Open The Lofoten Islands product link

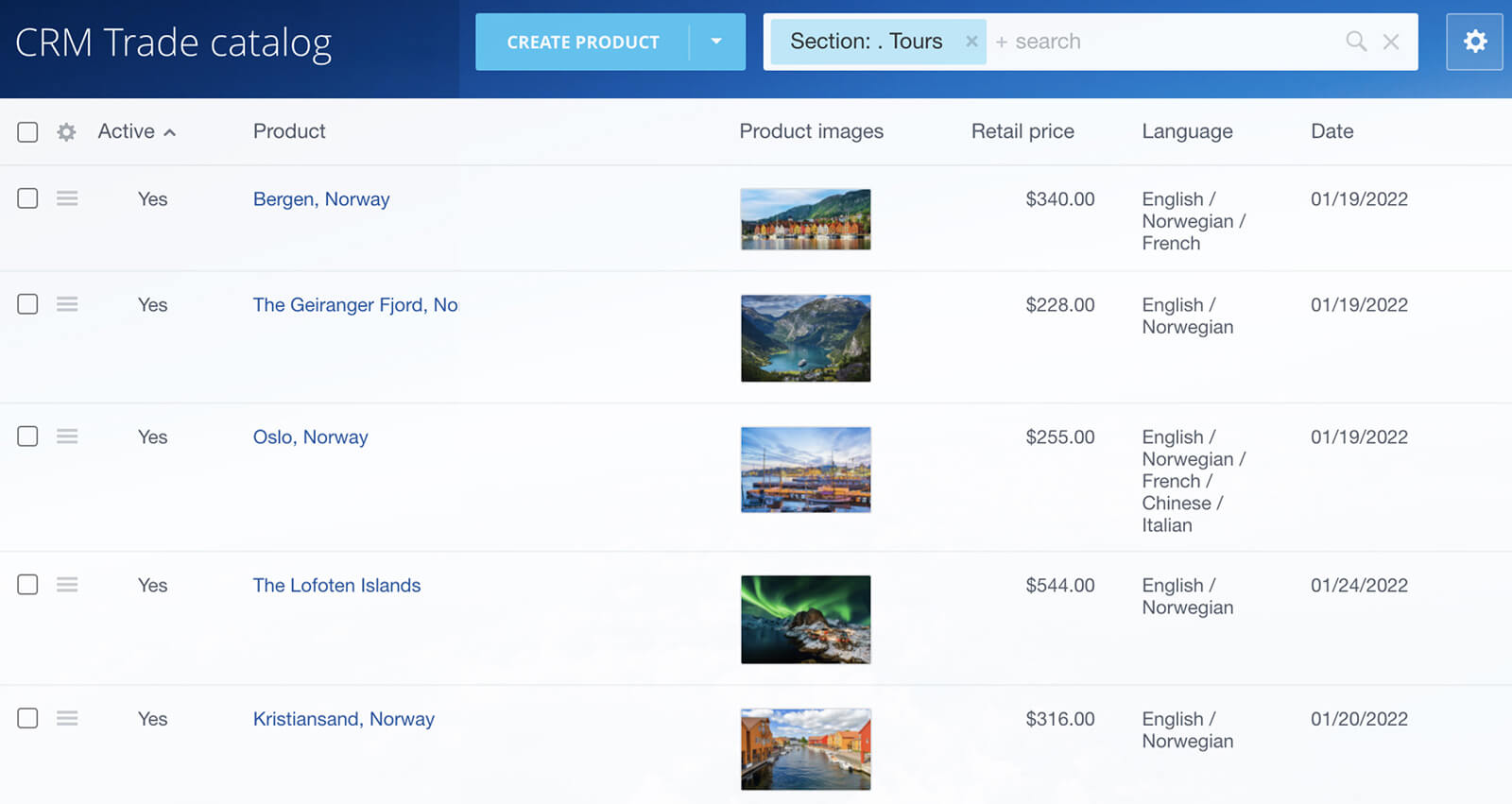tap(336, 585)
